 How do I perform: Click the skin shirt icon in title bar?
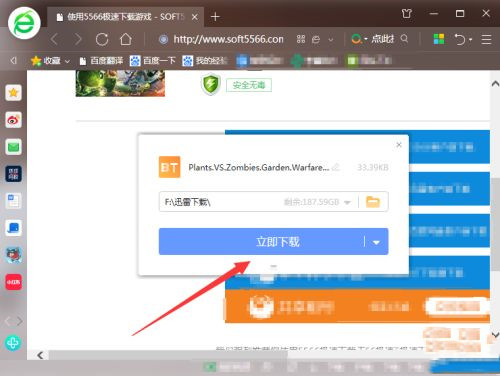(x=407, y=14)
